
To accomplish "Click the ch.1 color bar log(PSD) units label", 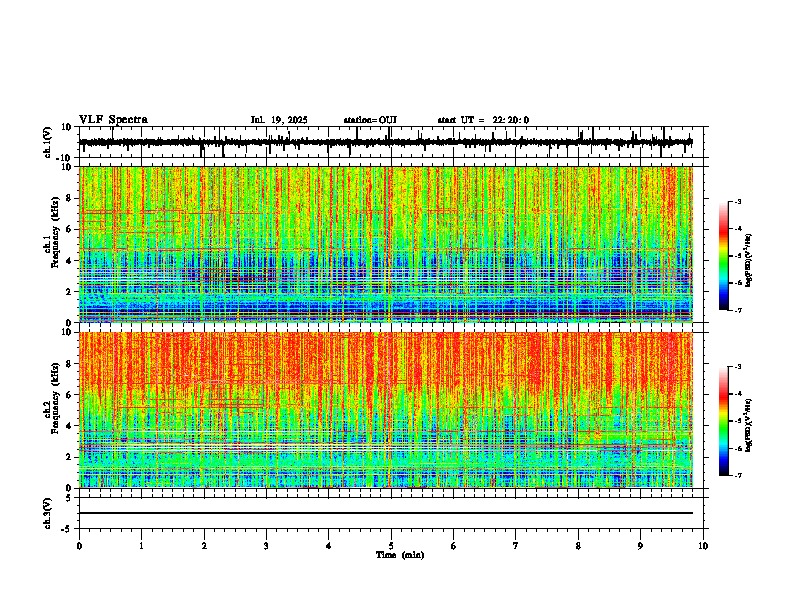I will point(749,261).
